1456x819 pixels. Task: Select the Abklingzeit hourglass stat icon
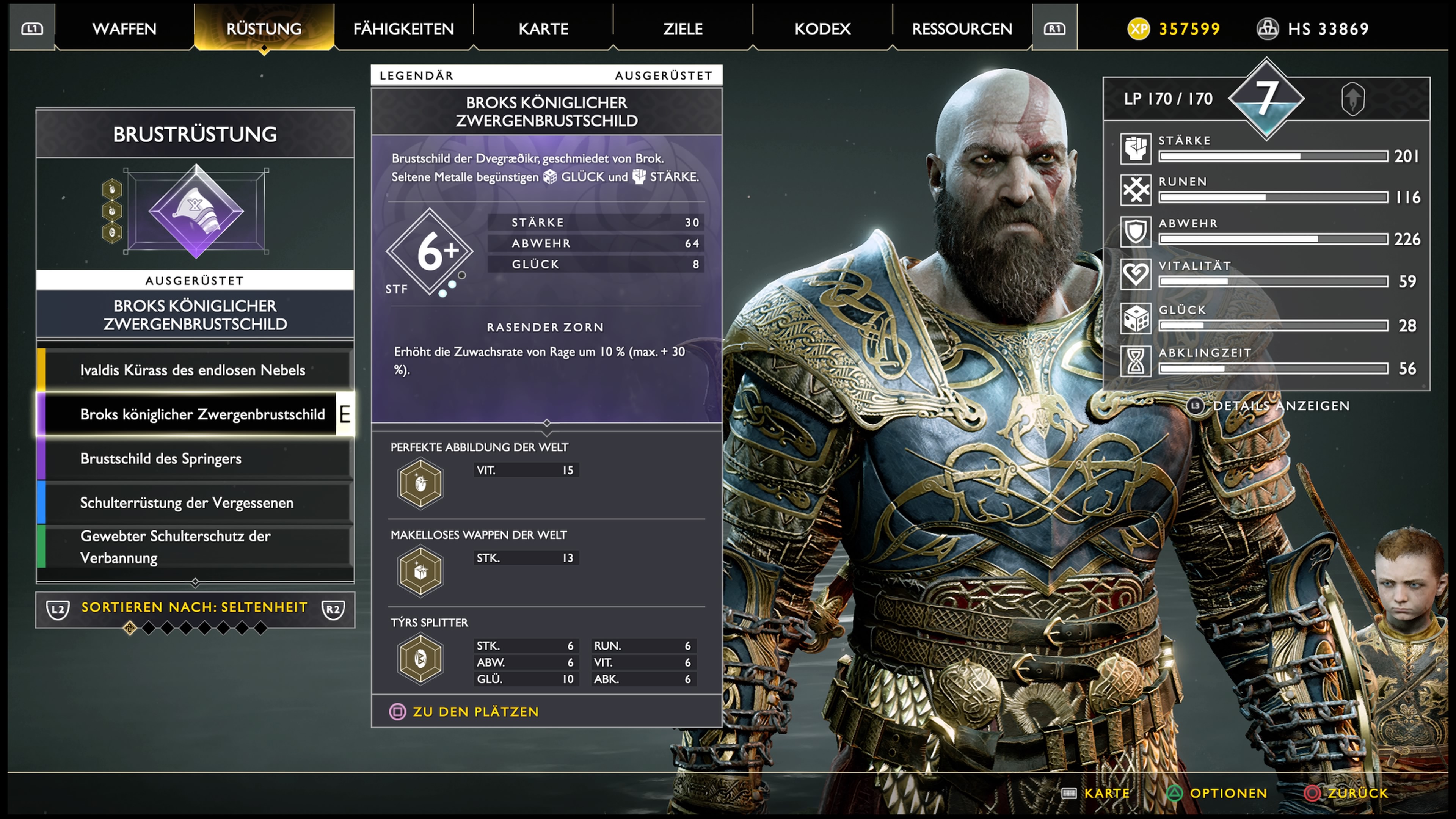[x=1136, y=361]
